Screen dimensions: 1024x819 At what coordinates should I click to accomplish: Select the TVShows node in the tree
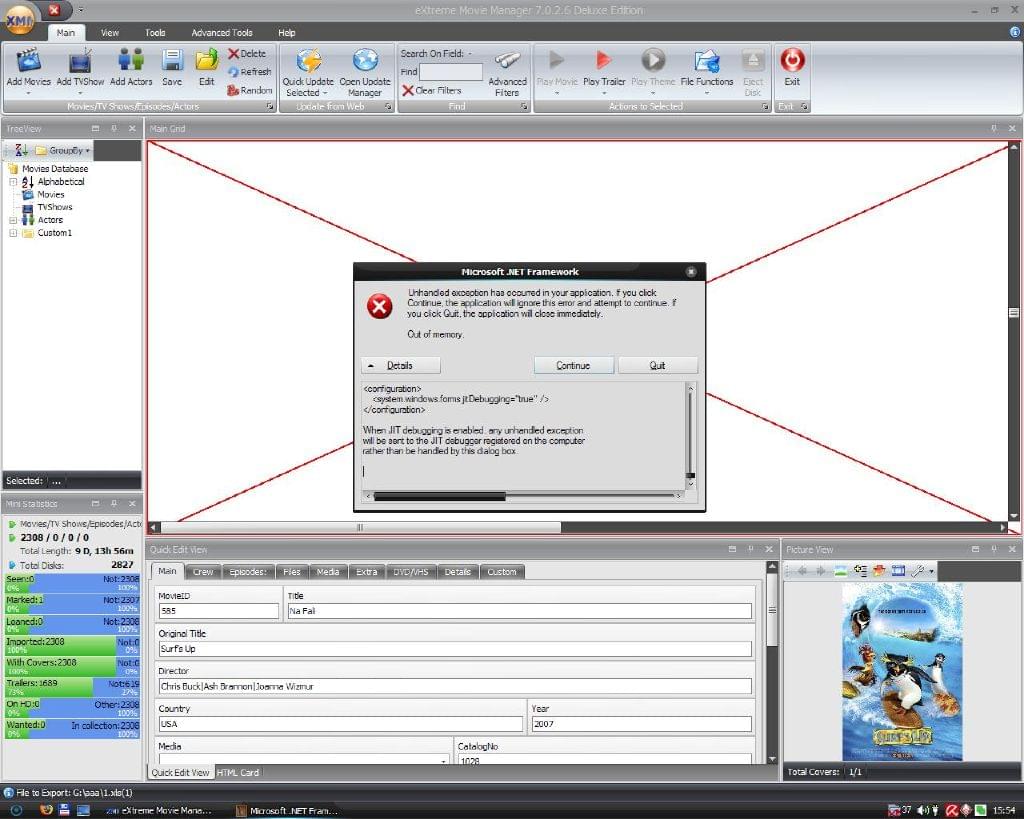point(55,207)
